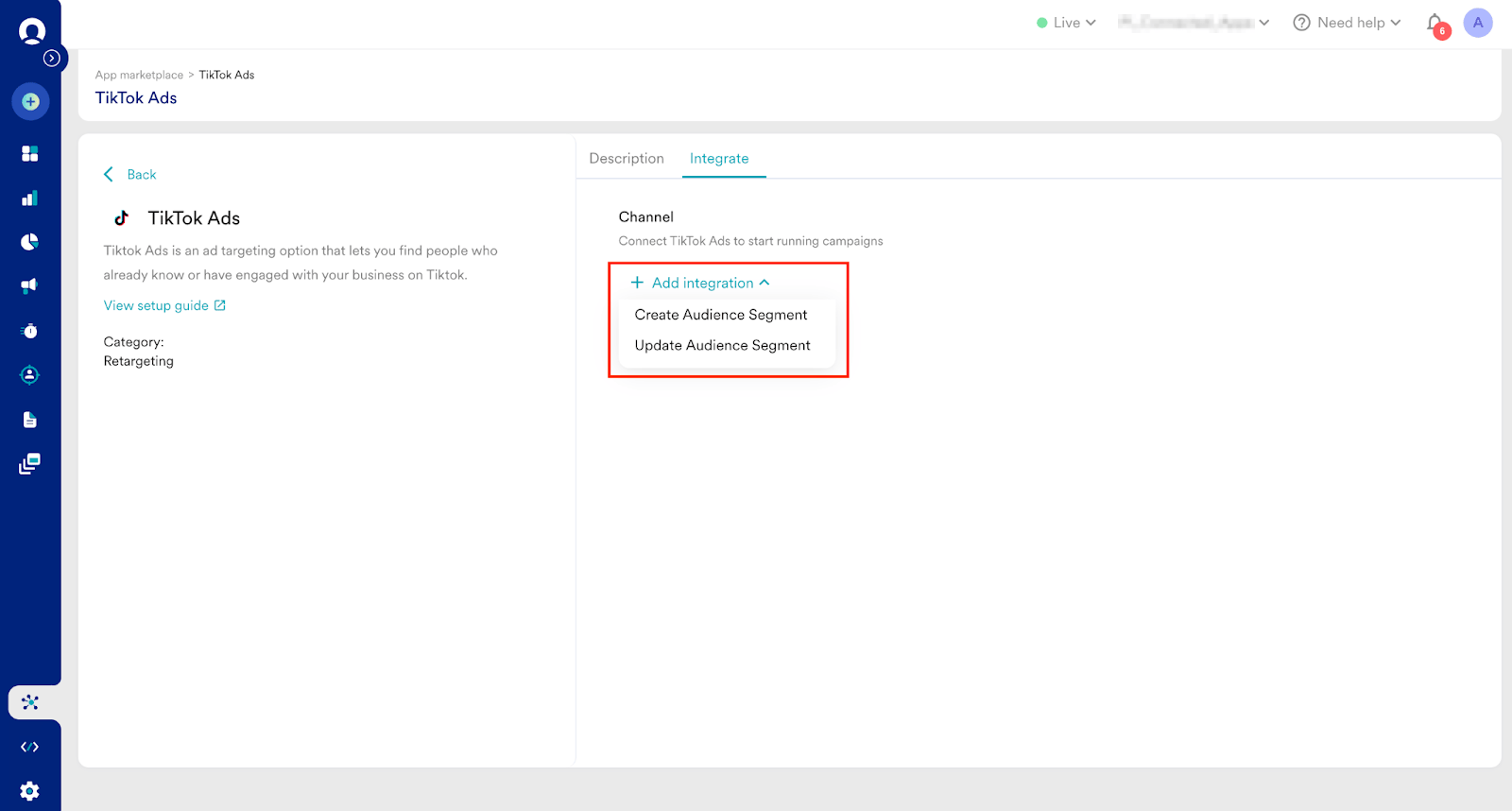
Task: Open the pie chart segments icon
Action: click(x=30, y=242)
